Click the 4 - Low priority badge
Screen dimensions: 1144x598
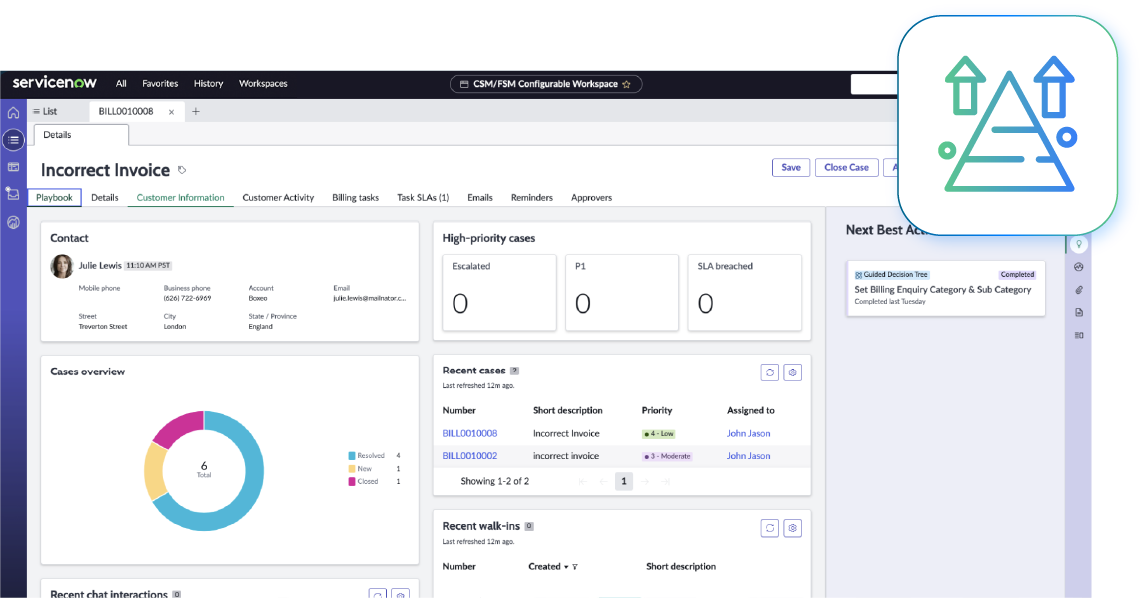659,434
